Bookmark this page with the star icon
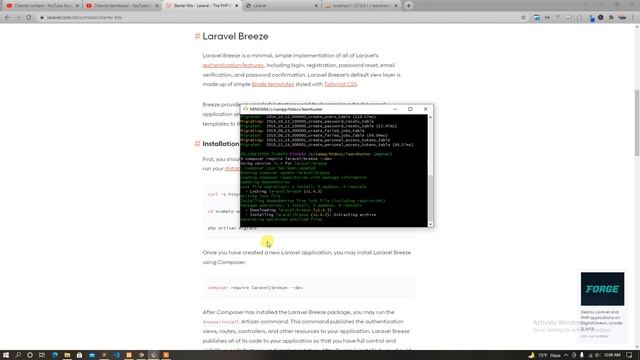 (x=523, y=18)
